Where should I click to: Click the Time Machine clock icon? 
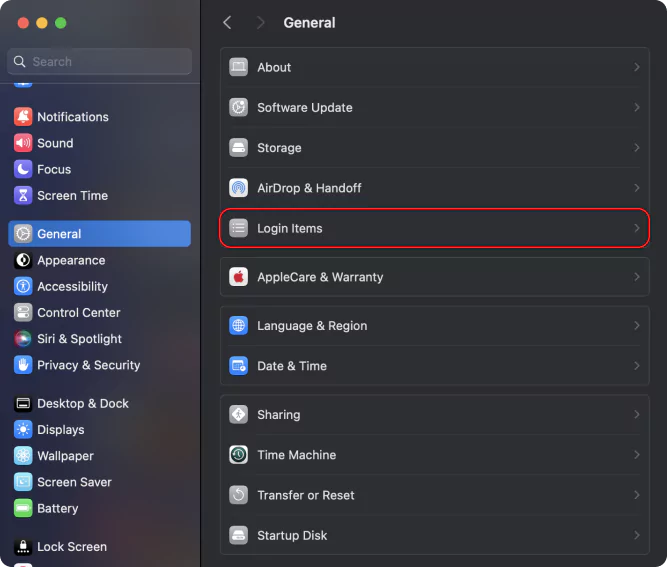(x=238, y=455)
